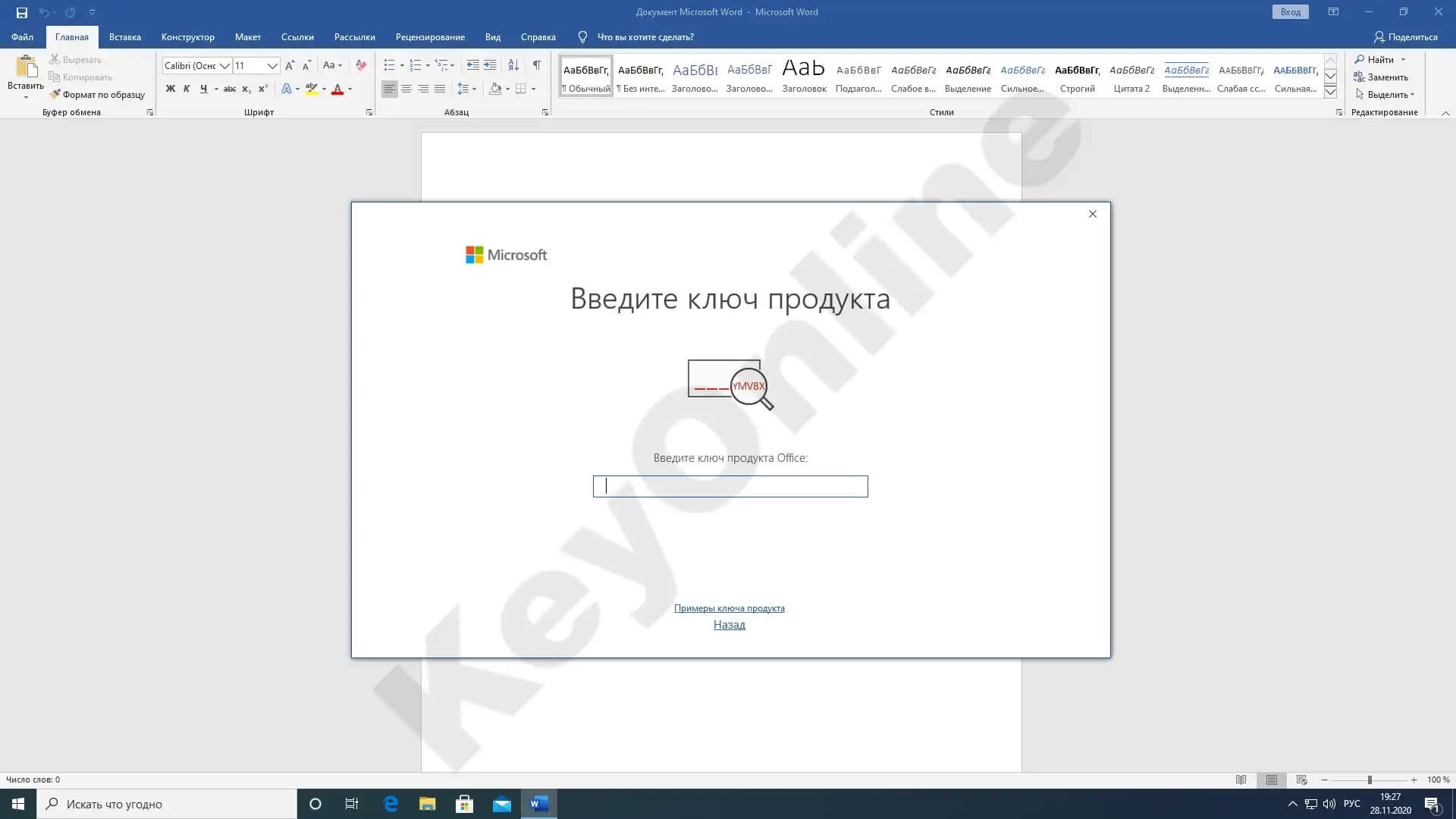Toggle bold (Ж) formatting
This screenshot has width=1456, height=819.
[170, 89]
